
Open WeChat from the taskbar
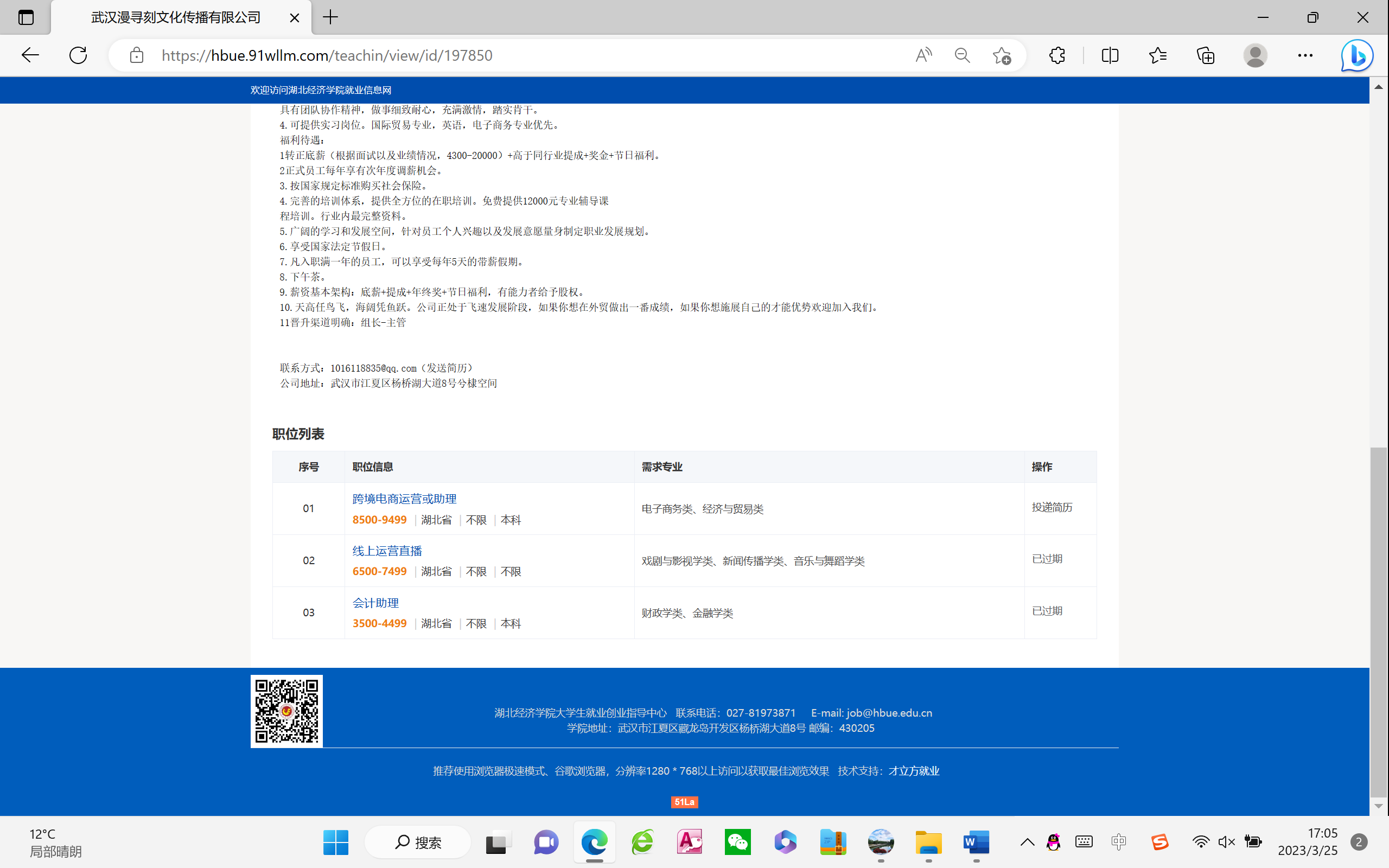[x=737, y=842]
